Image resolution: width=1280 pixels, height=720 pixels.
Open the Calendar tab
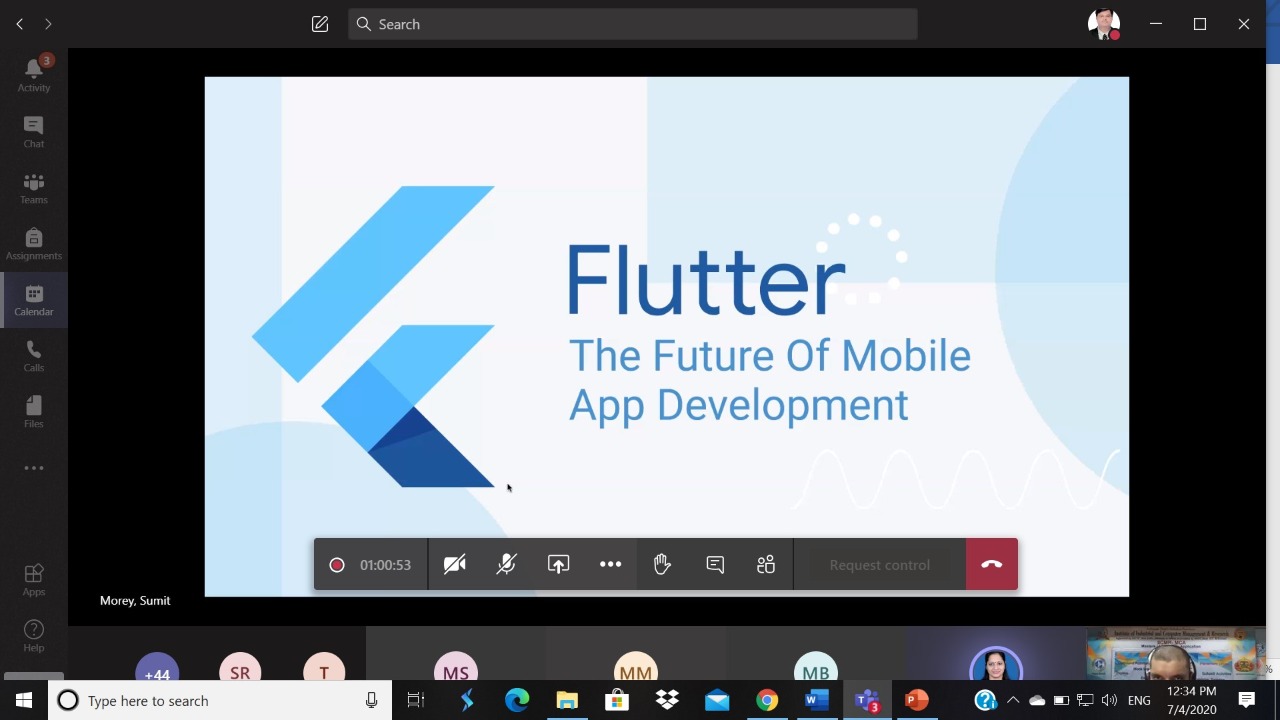pyautogui.click(x=33, y=299)
